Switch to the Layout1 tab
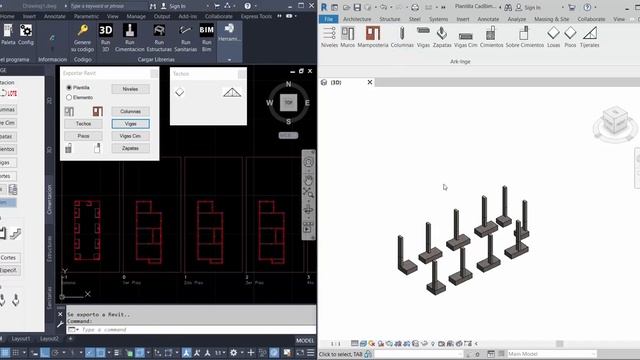Screen dimensions: 640x360 coord(21,339)
